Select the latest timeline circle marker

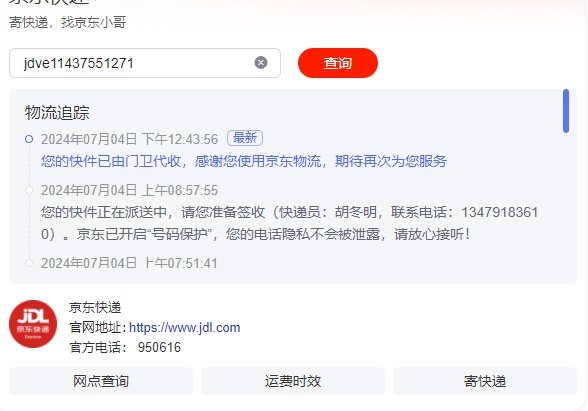pos(29,139)
